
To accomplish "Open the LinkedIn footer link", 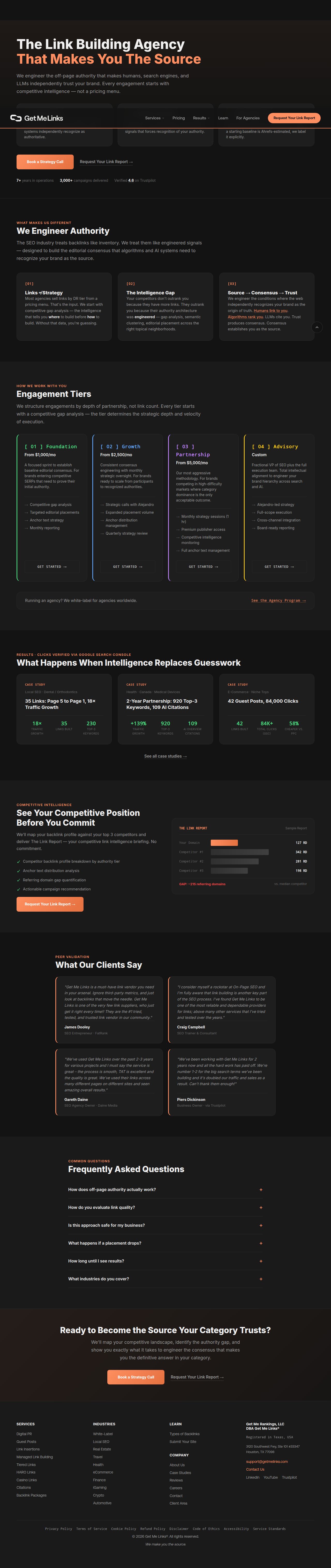I will (x=252, y=1477).
